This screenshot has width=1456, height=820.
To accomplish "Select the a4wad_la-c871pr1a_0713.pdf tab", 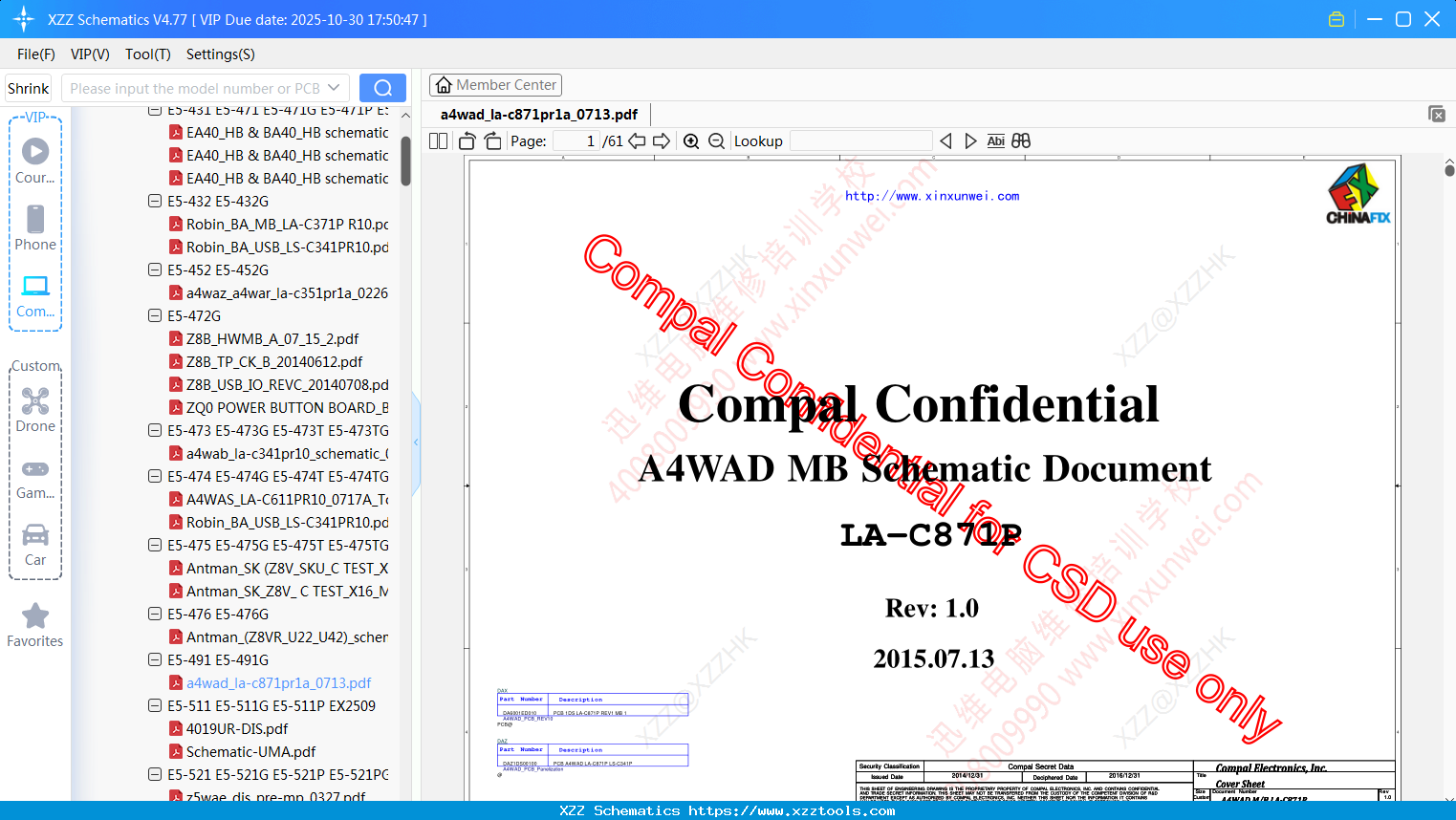I will (539, 115).
